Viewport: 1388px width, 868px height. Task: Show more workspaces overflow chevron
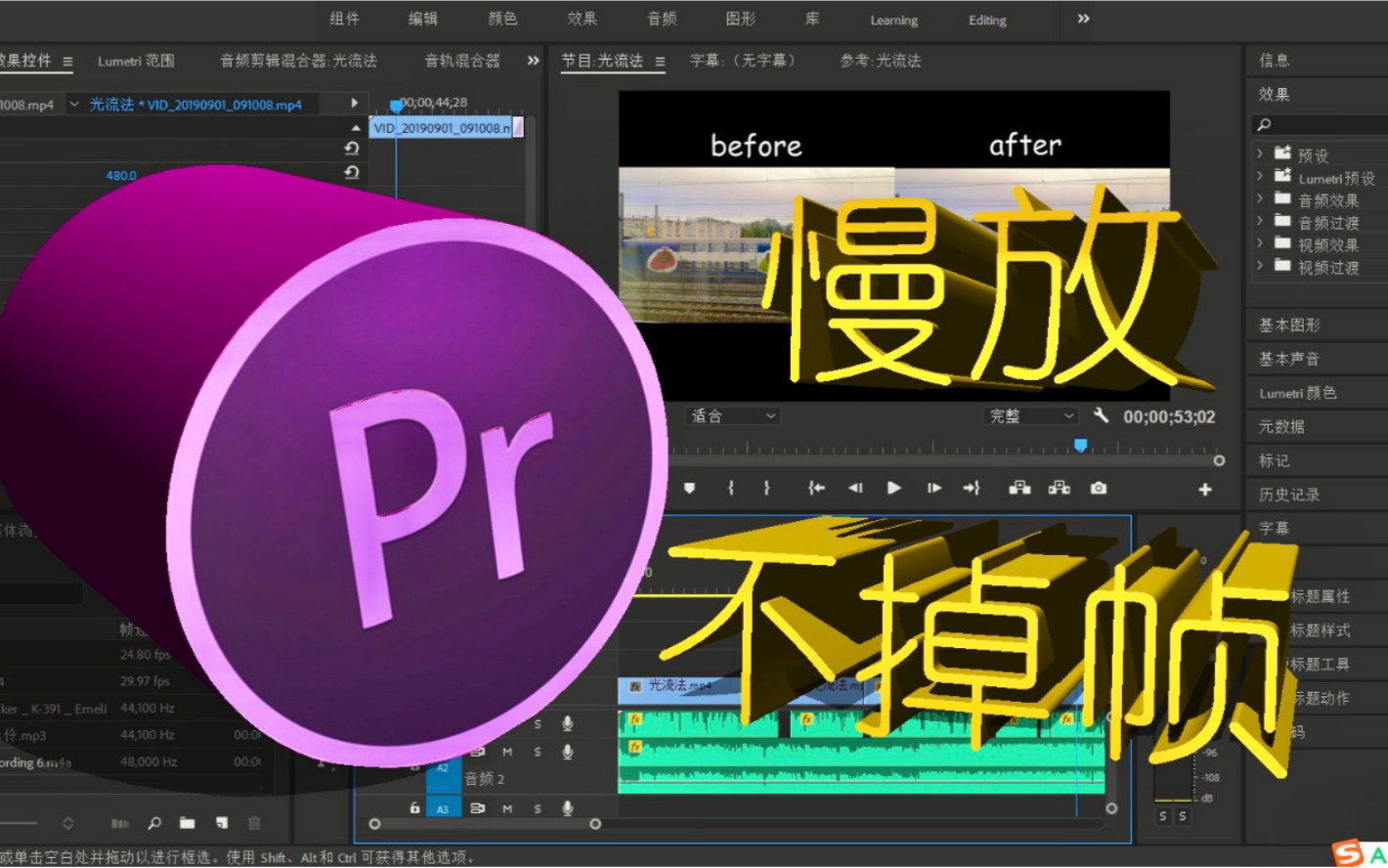1083,19
